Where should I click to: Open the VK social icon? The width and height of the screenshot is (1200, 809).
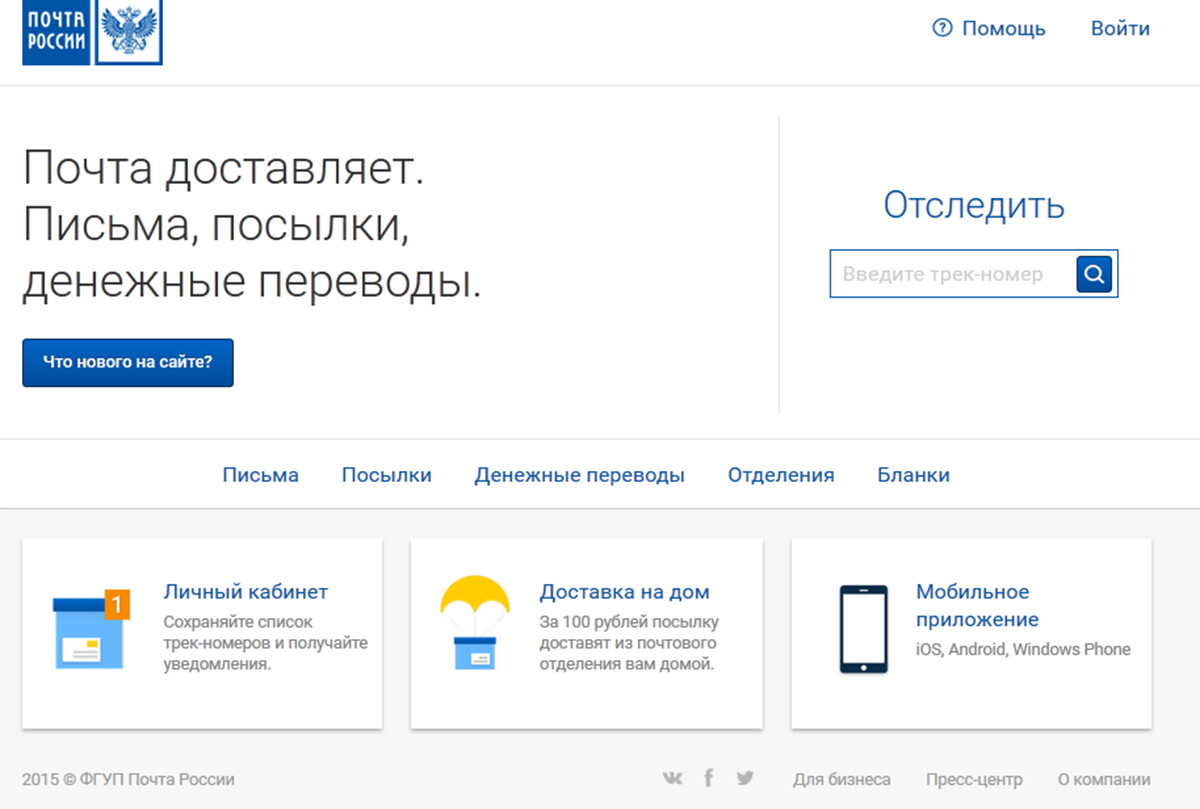(673, 778)
